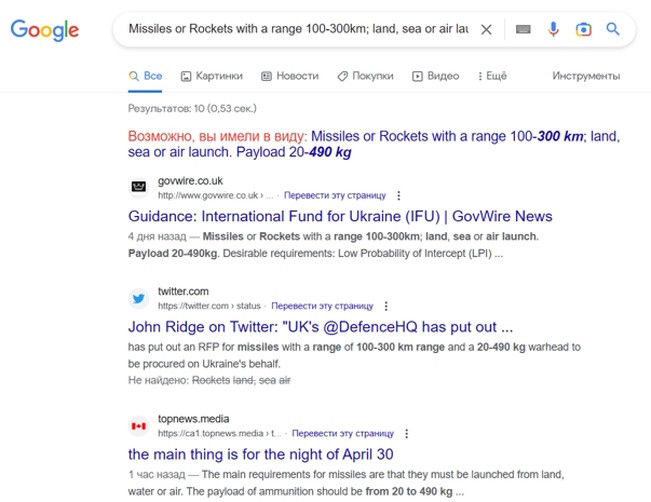Click the Google logo
The width and height of the screenshot is (651, 502).
45,30
